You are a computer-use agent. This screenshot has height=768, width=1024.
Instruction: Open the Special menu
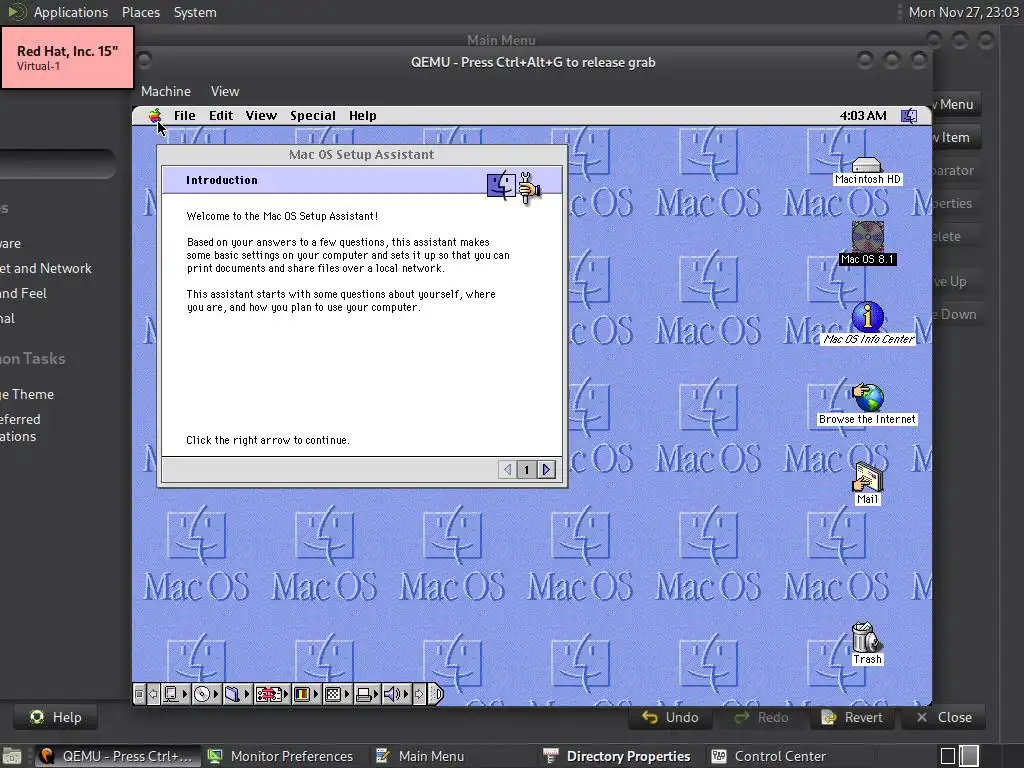pos(313,116)
